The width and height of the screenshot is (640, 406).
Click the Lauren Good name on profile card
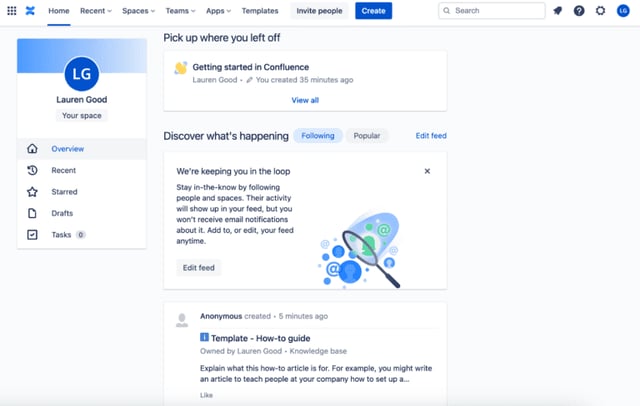point(82,100)
